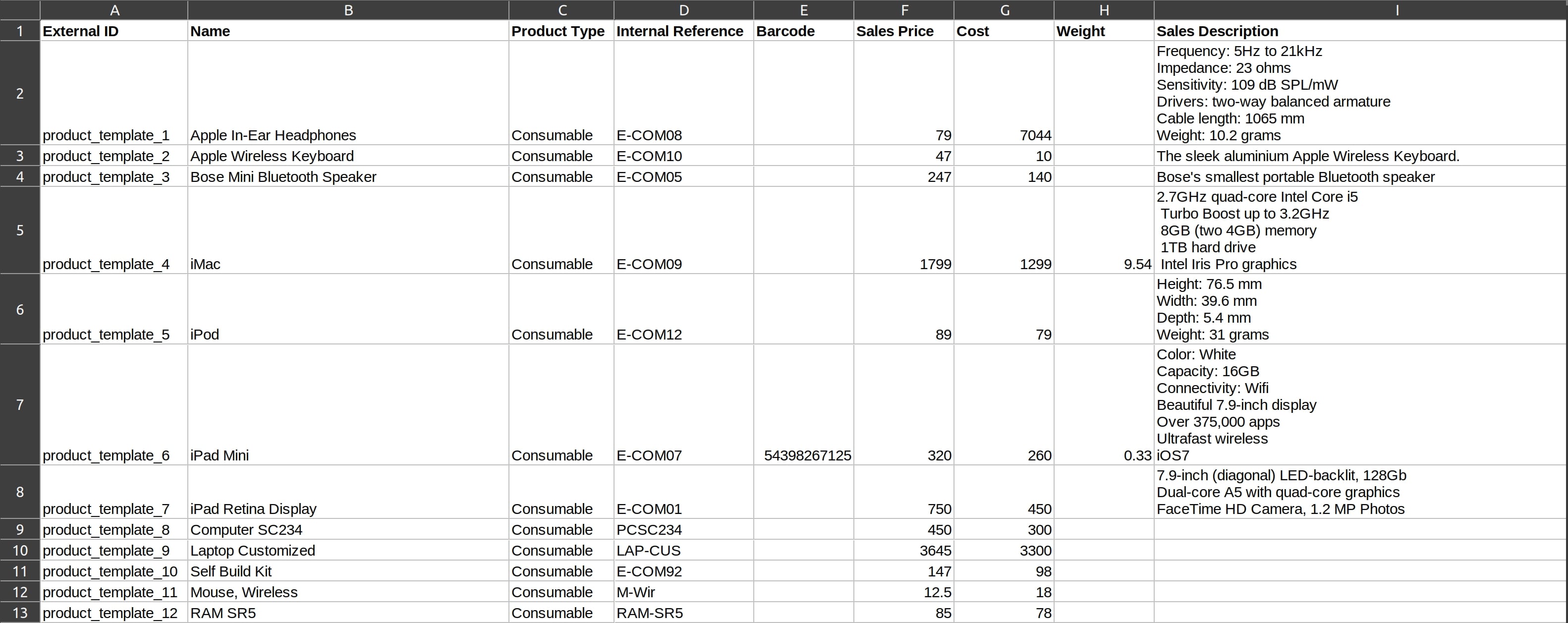
Task: Click the Weight header cell
Action: (x=1104, y=31)
